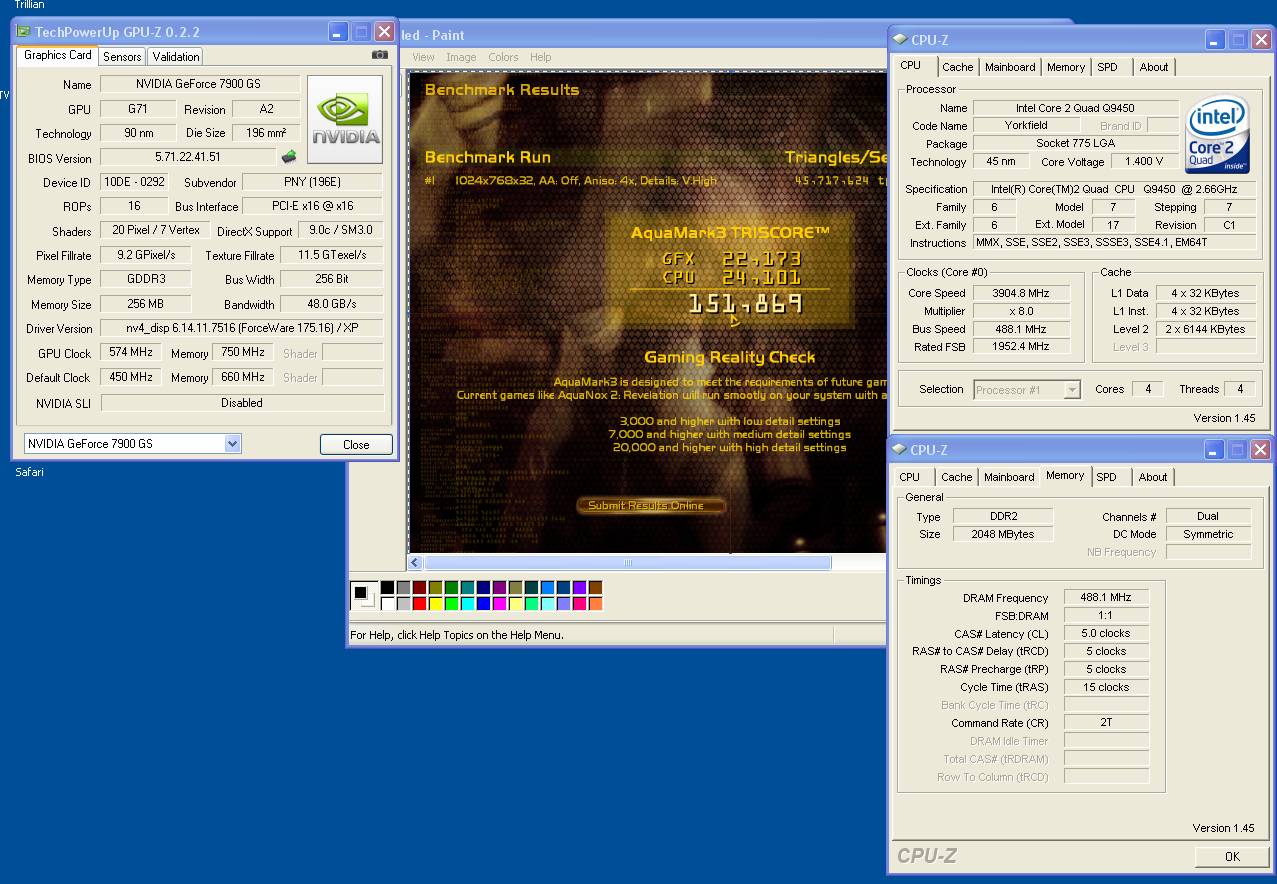Open Memory tab in CPU-Z Processor window
The height and width of the screenshot is (884, 1277).
point(1066,67)
